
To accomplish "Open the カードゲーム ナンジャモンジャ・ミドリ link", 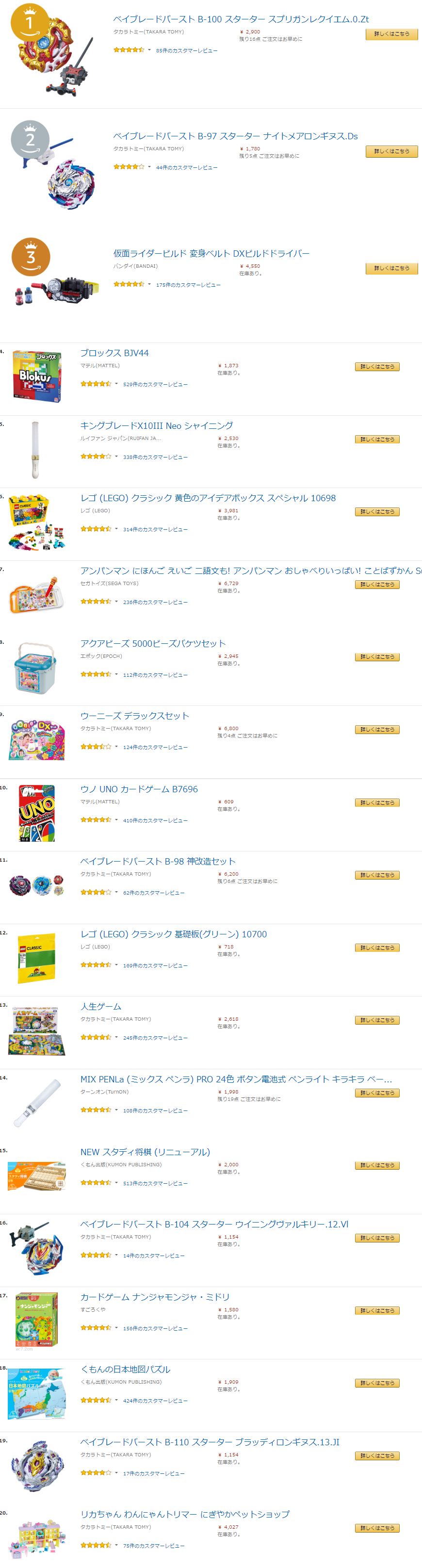I will pyautogui.click(x=155, y=1296).
